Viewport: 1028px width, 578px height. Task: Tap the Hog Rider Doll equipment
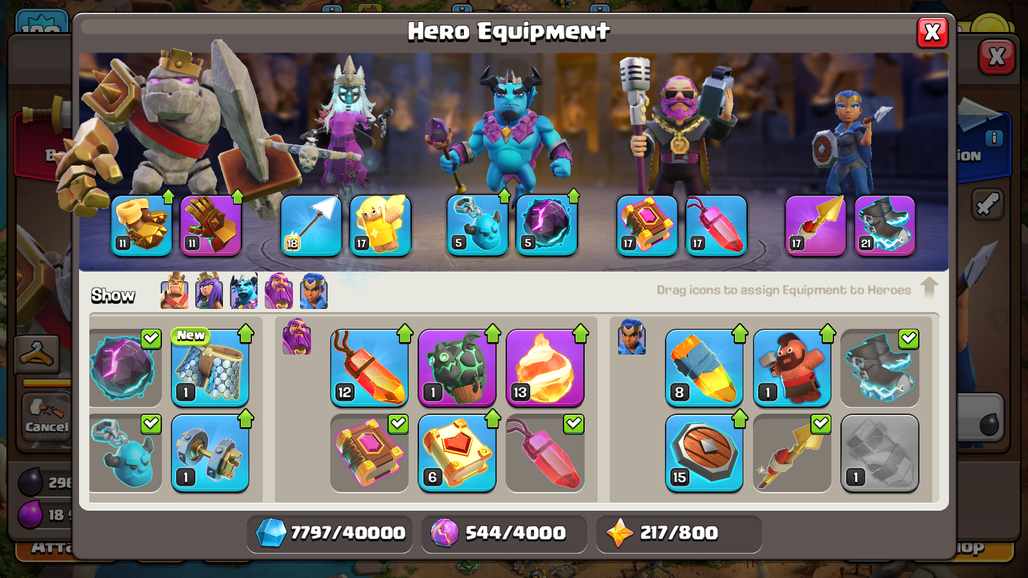(x=792, y=368)
